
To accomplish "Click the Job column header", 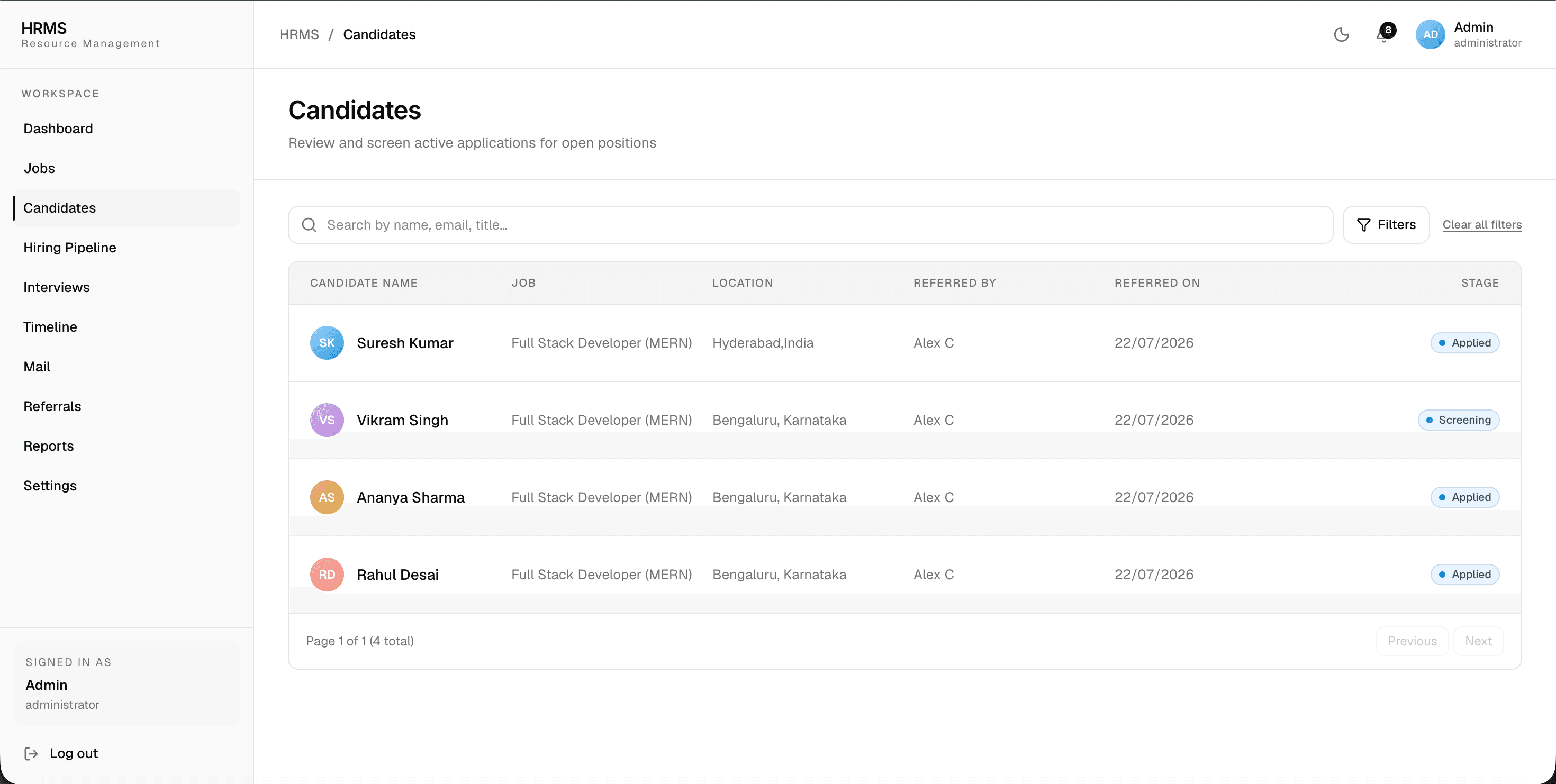I will click(x=524, y=283).
